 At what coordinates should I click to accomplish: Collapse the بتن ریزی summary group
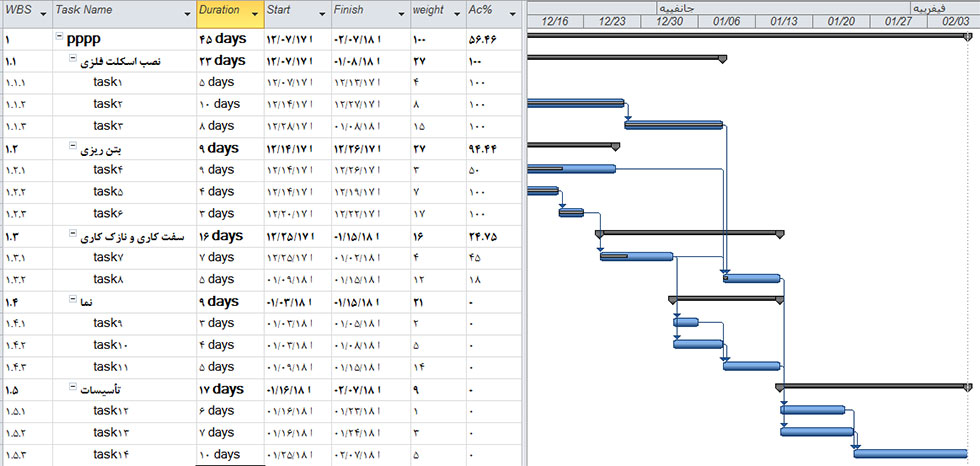coord(72,147)
